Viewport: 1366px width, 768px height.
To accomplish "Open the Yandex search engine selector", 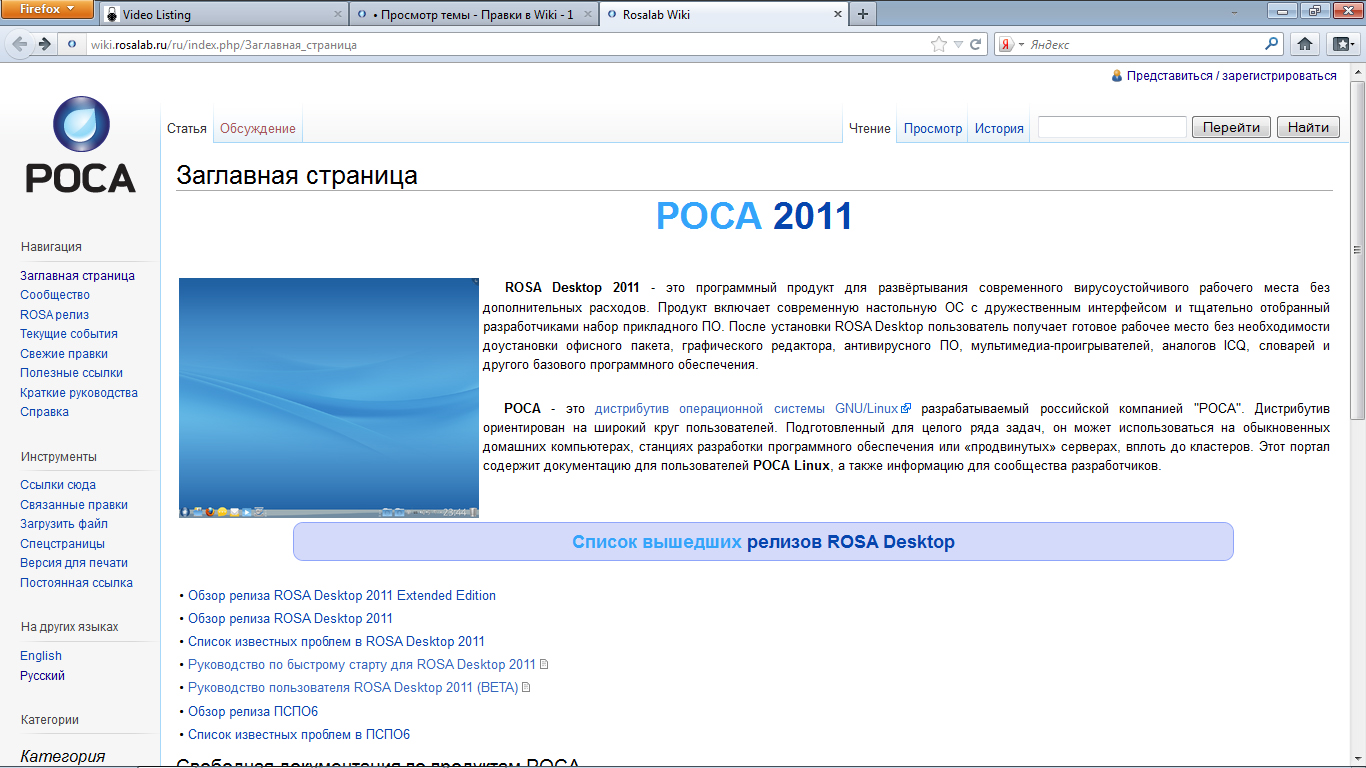I will tap(1012, 45).
